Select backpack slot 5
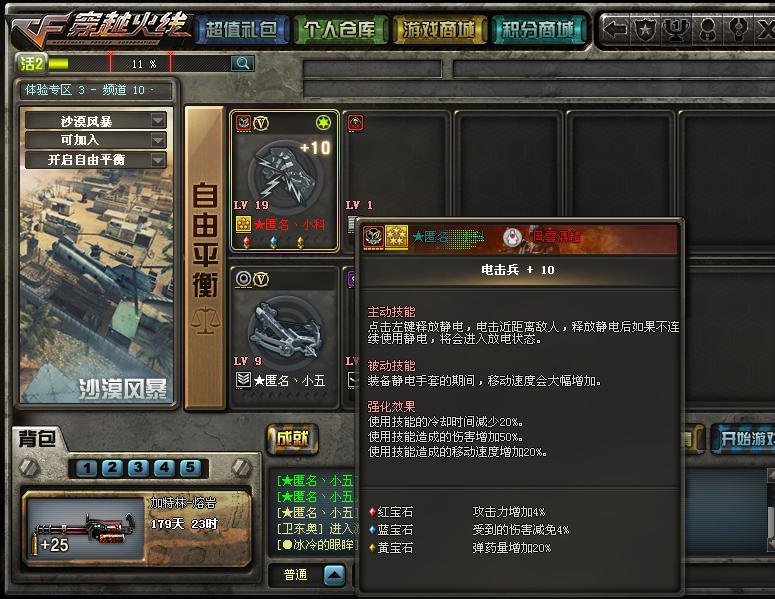Viewport: 775px width, 599px height. coord(190,468)
